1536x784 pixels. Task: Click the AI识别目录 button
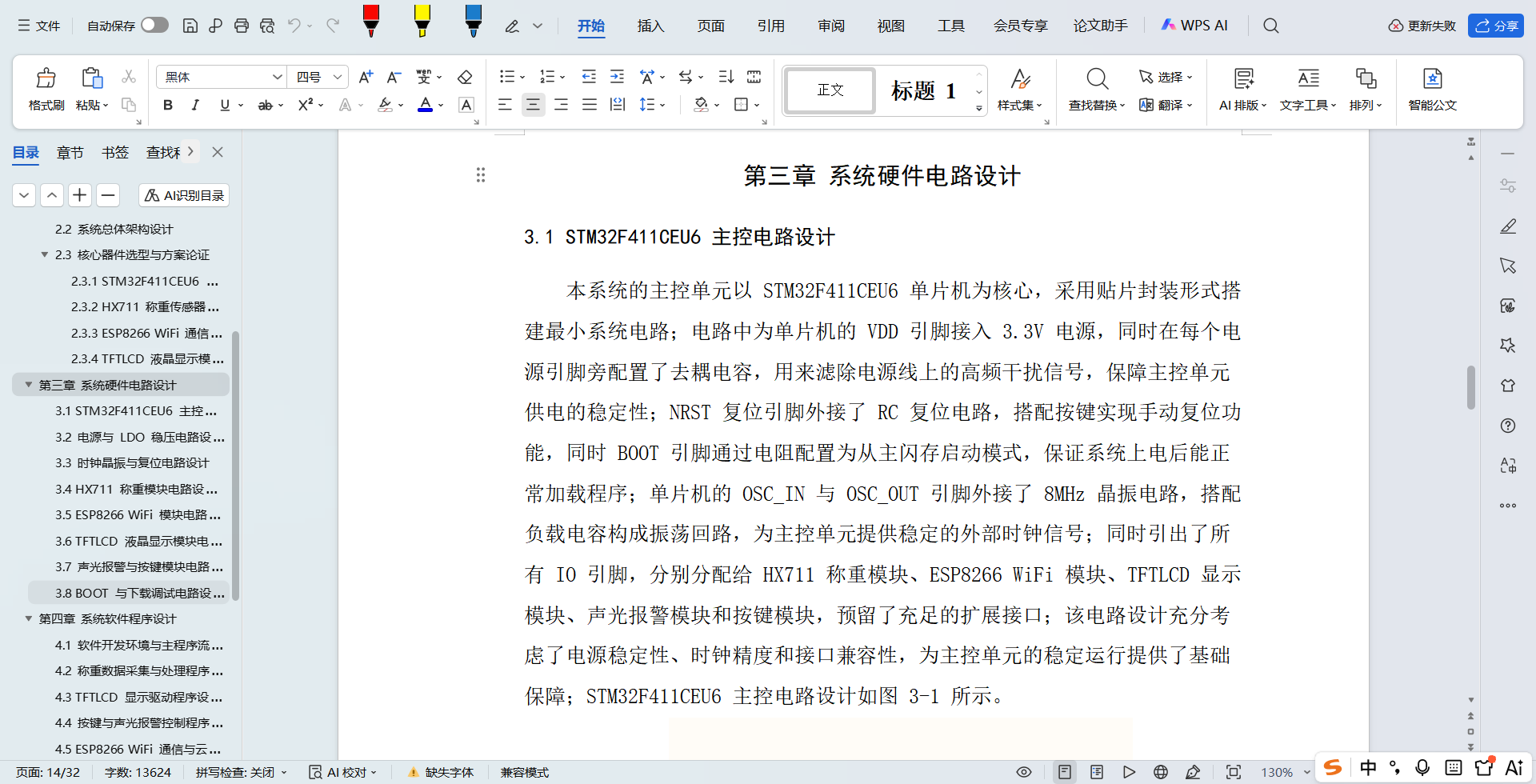point(184,195)
